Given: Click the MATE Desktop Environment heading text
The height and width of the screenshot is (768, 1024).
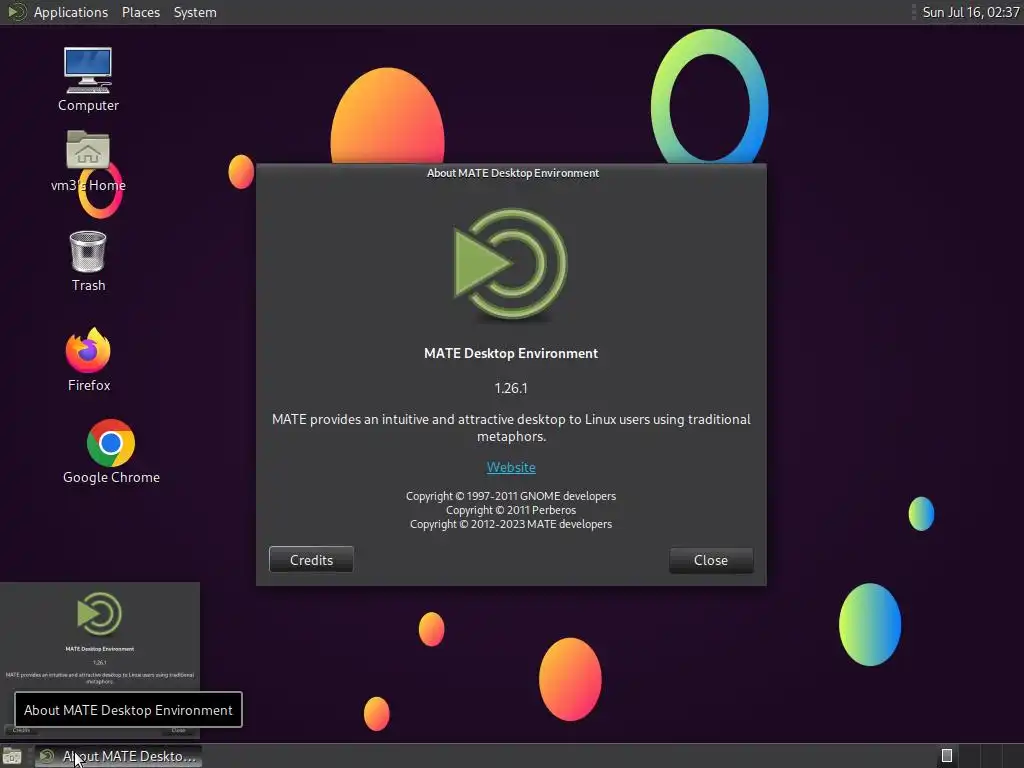Looking at the screenshot, I should click(x=511, y=353).
